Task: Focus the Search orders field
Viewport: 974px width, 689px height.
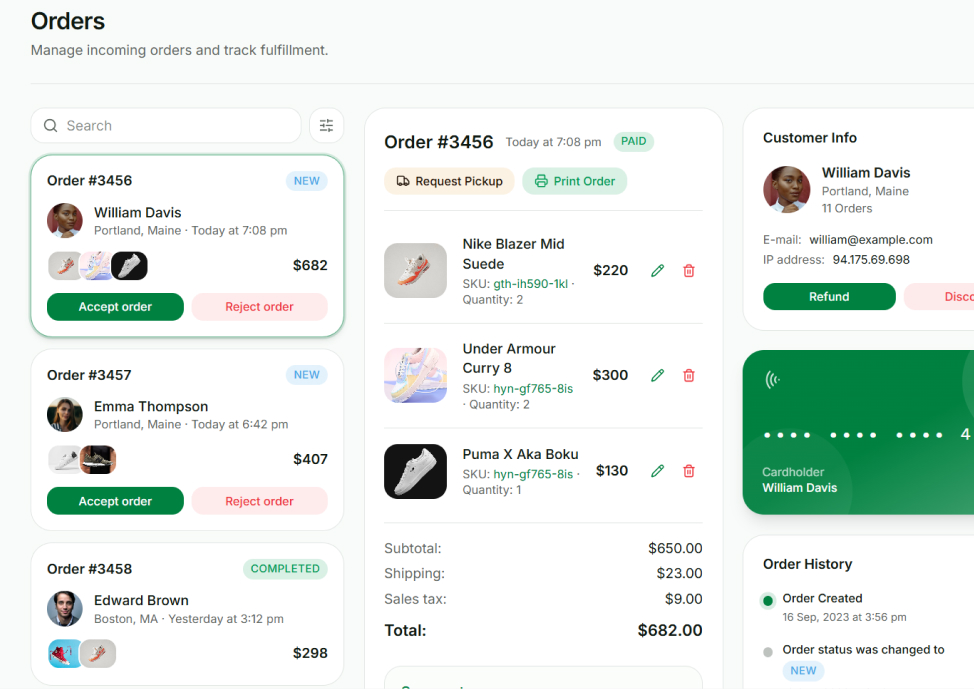Action: pyautogui.click(x=166, y=125)
